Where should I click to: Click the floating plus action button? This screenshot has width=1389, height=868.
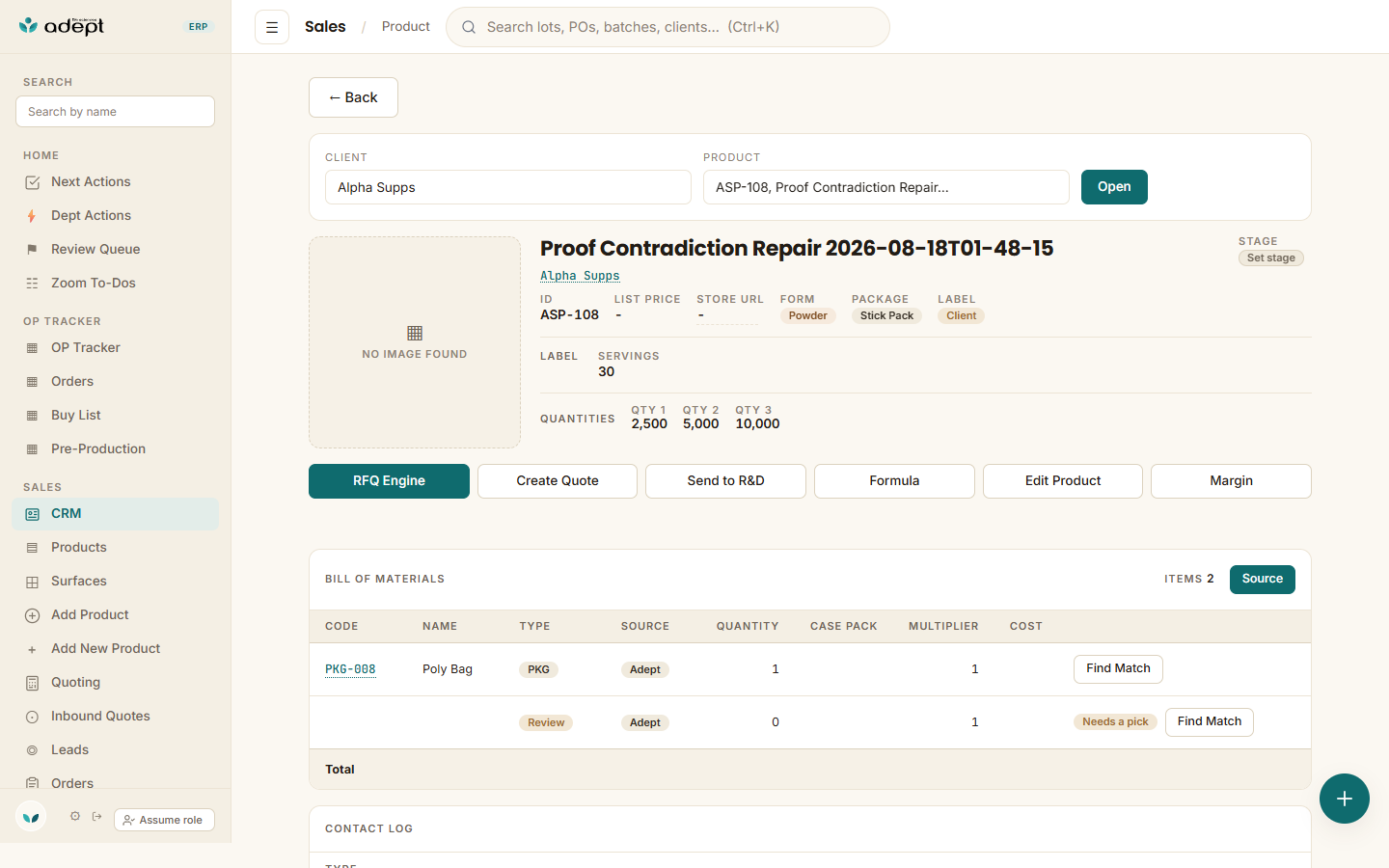tap(1345, 799)
